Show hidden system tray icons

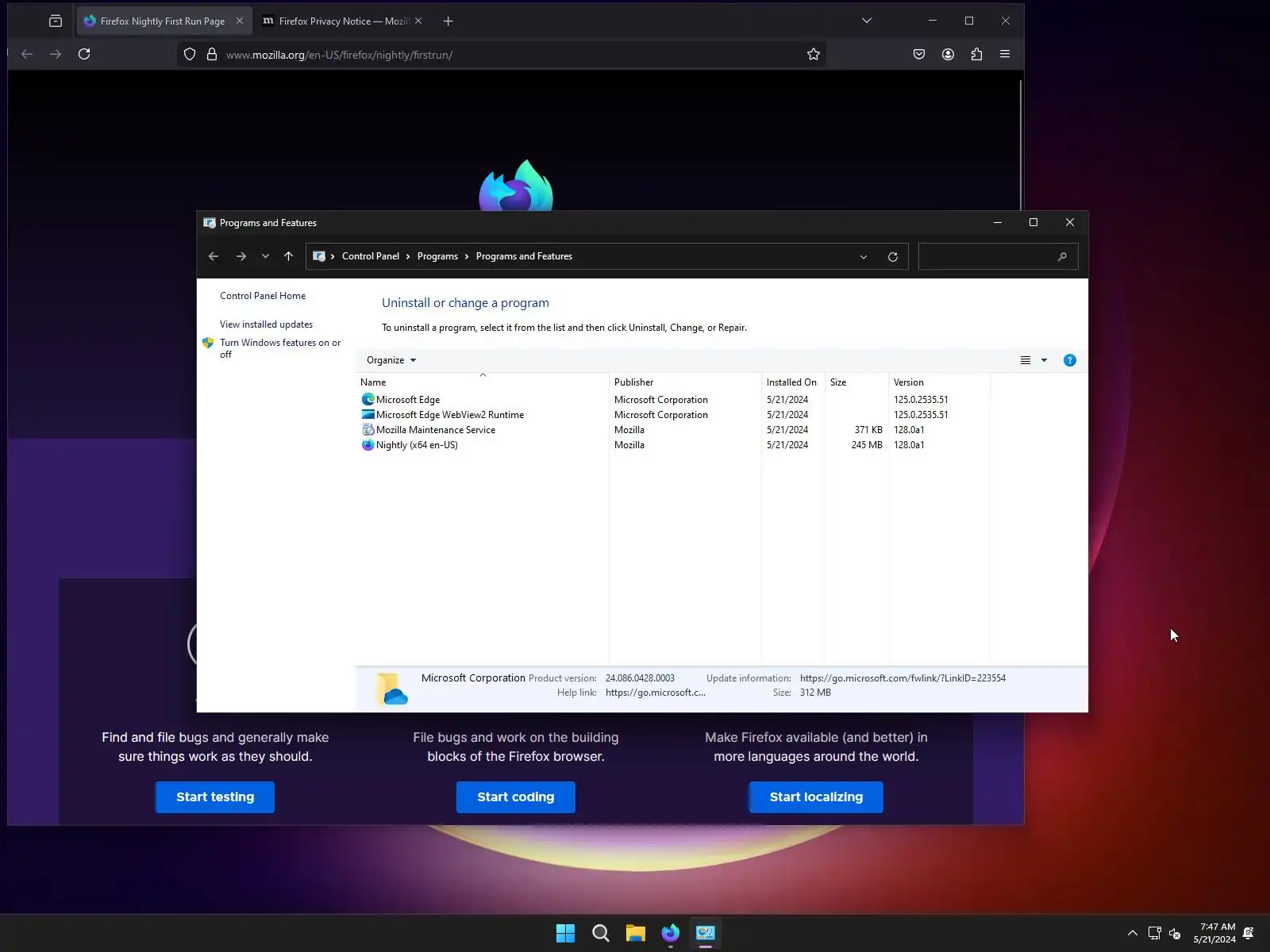point(1133,933)
